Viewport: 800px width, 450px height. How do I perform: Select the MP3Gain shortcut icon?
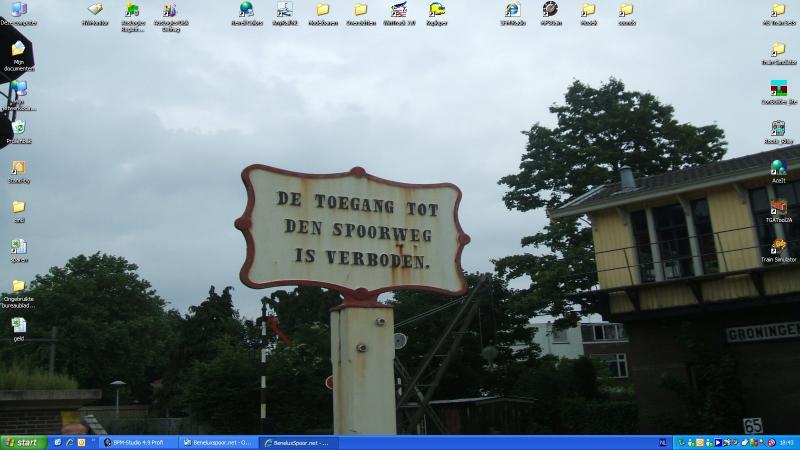[551, 14]
